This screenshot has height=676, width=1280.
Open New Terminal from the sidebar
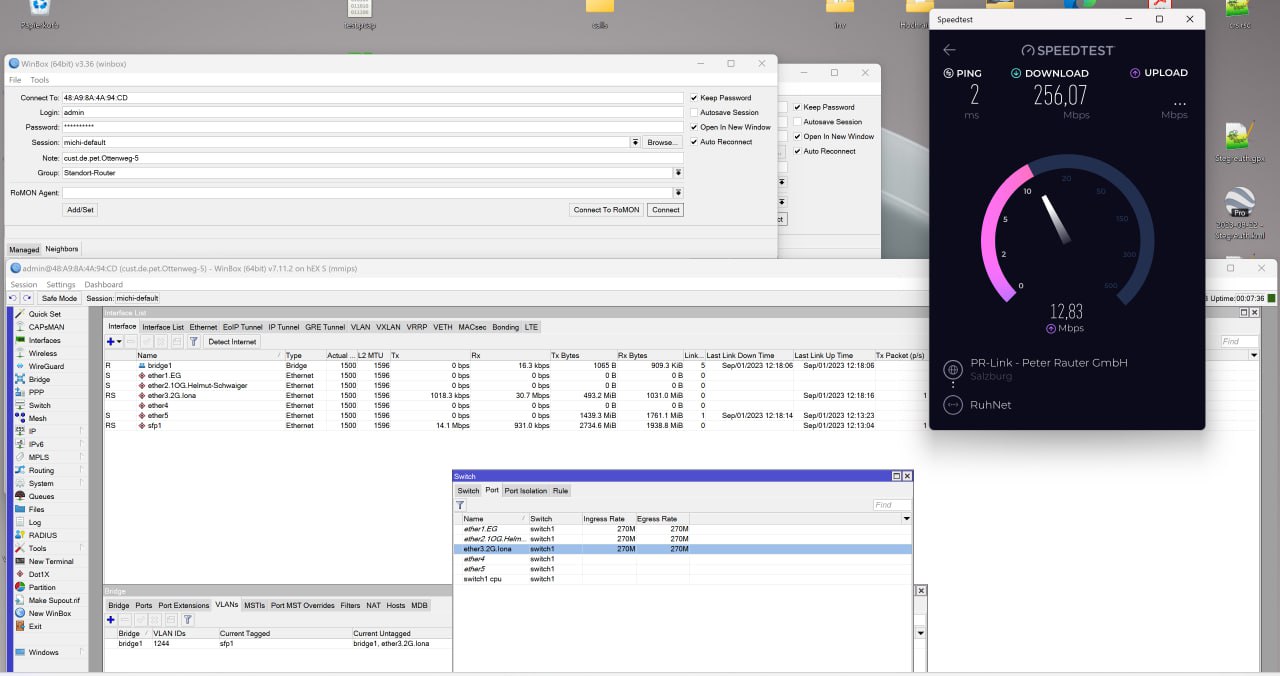tap(50, 561)
